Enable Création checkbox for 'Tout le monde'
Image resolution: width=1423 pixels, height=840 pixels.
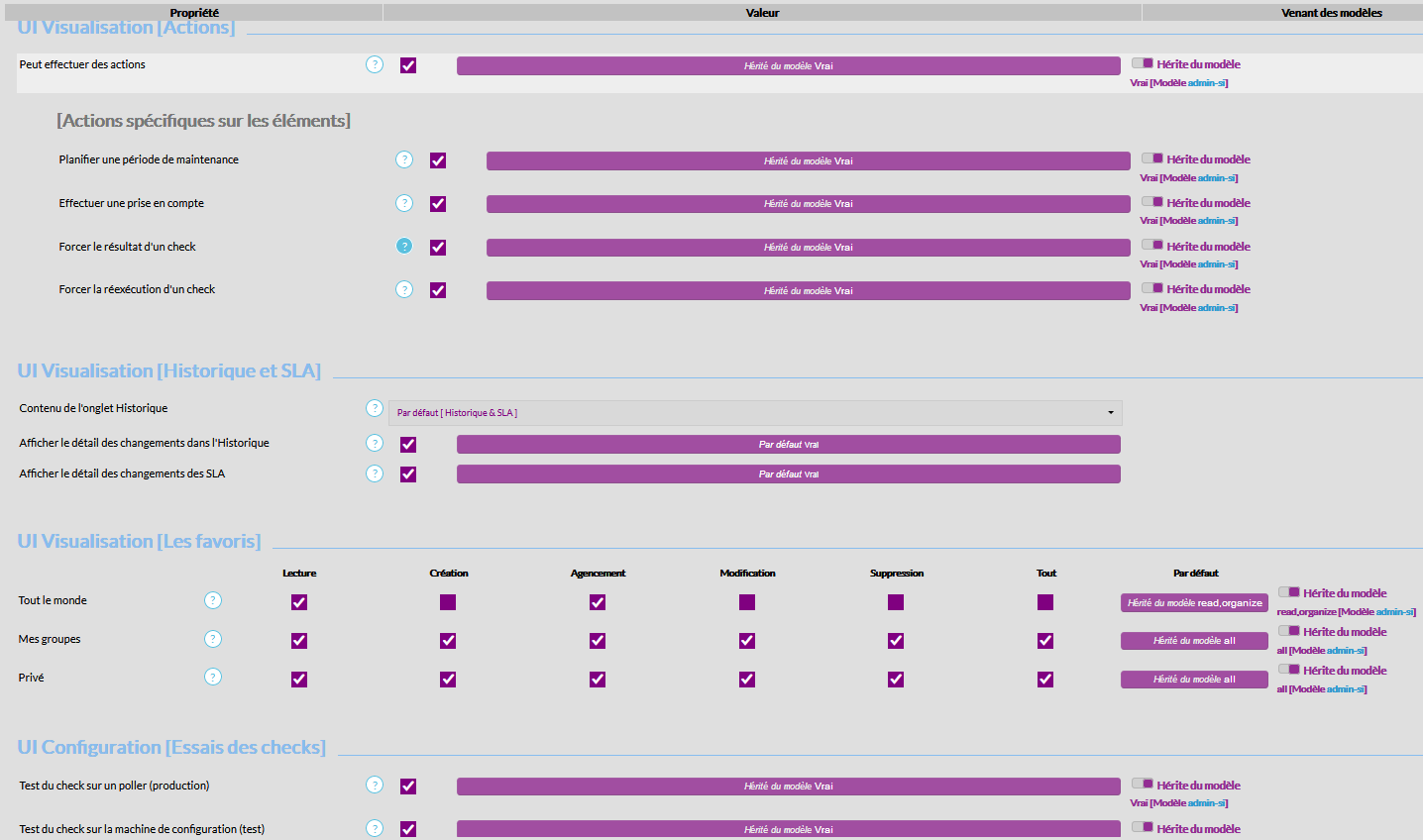tap(448, 602)
